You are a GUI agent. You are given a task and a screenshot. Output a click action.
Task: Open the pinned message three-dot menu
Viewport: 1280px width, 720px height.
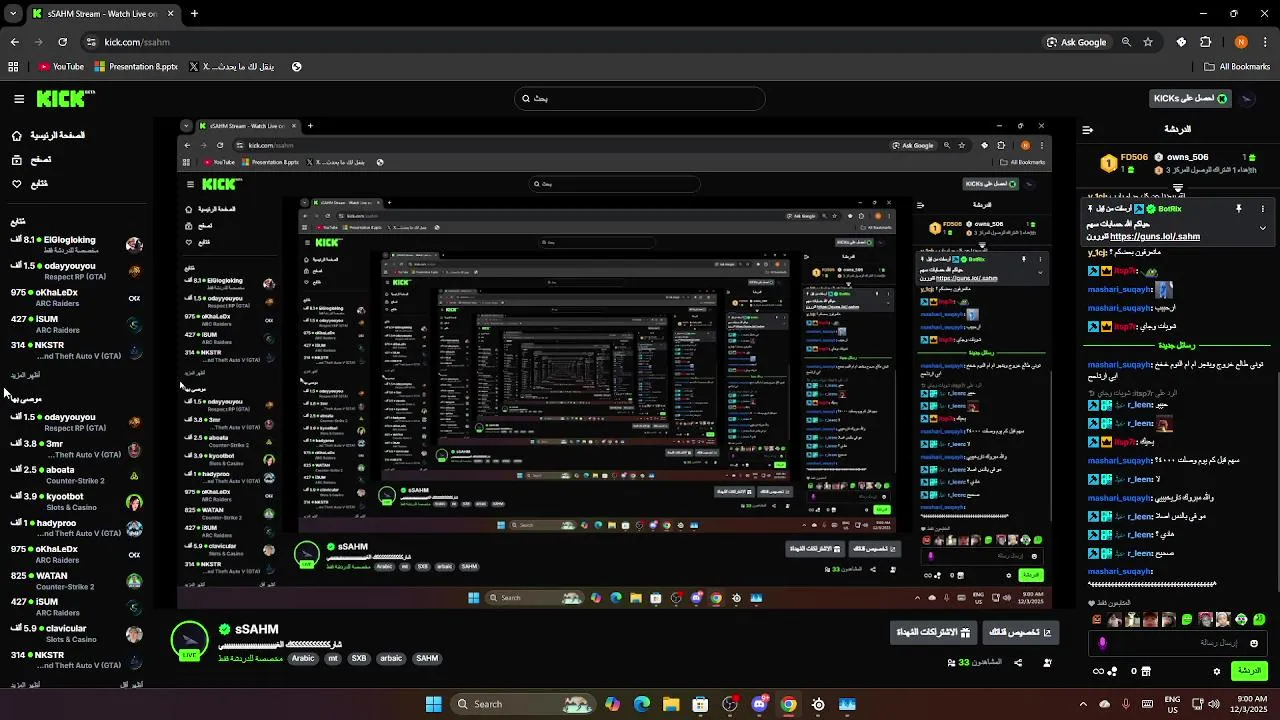click(x=1262, y=209)
